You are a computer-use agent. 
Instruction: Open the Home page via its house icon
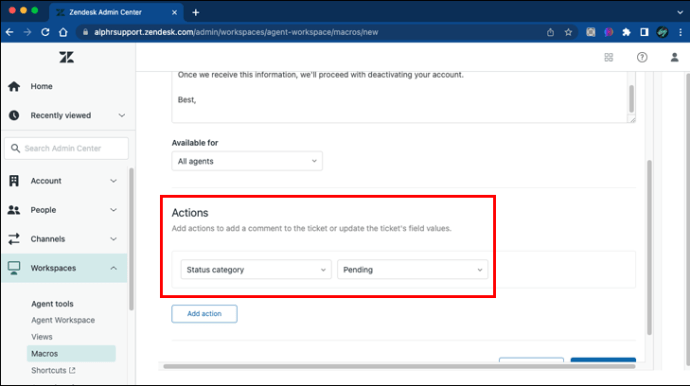pos(14,86)
